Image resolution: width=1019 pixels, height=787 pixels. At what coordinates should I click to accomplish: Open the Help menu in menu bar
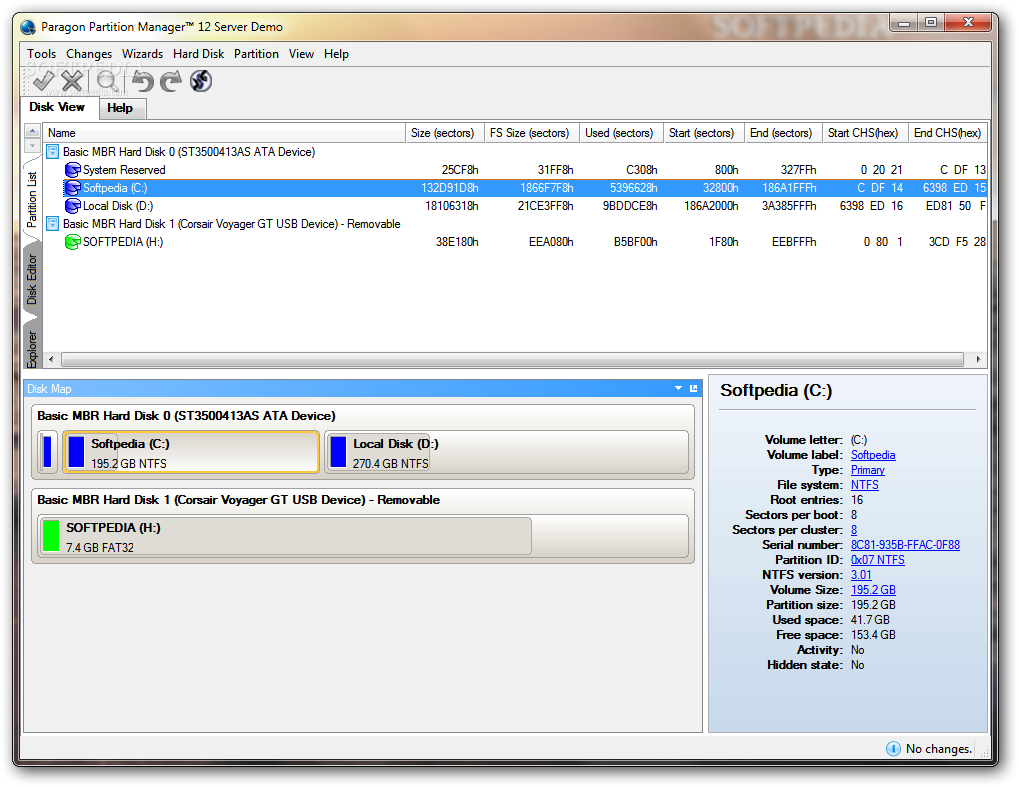[337, 54]
